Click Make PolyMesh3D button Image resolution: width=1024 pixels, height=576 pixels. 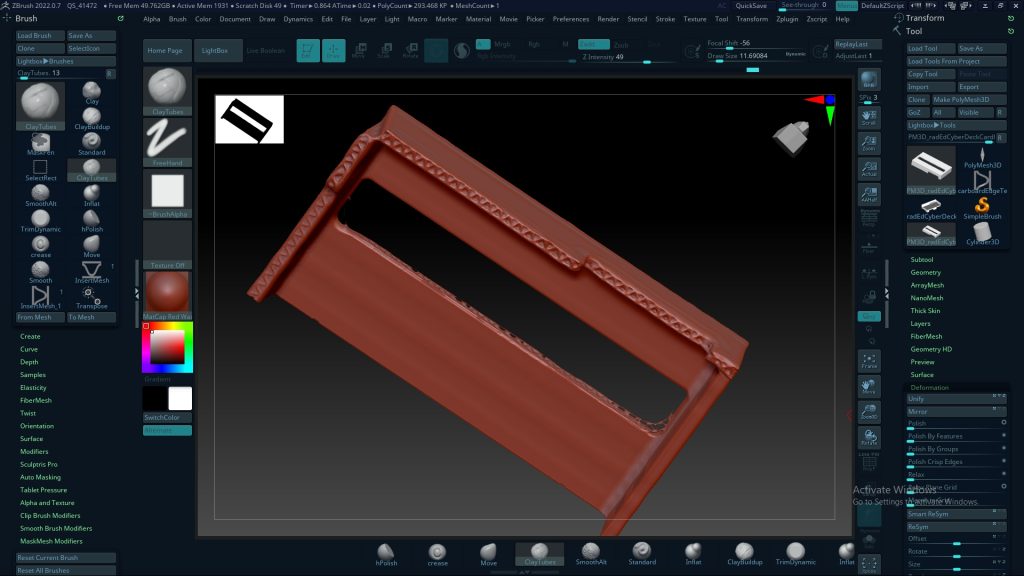point(968,100)
